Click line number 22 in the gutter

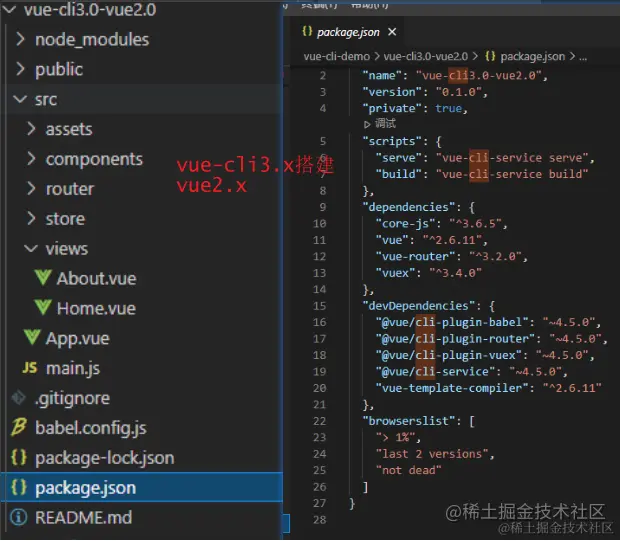tap(319, 421)
